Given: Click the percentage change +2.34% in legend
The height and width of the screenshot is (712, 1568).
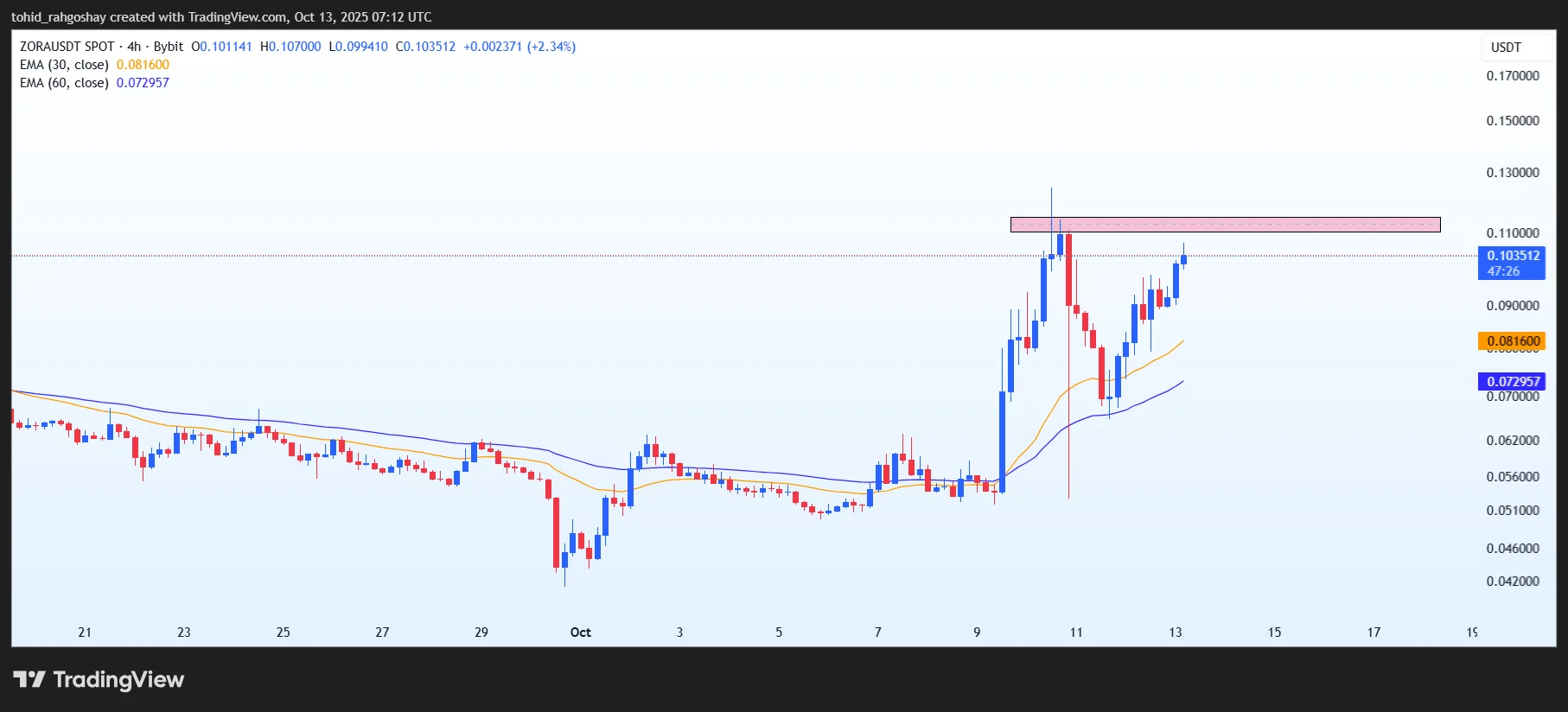Looking at the screenshot, I should (x=551, y=47).
